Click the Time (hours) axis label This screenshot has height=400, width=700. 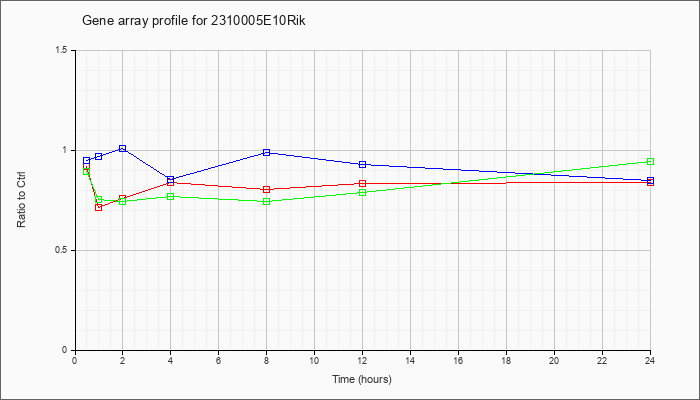click(x=362, y=379)
